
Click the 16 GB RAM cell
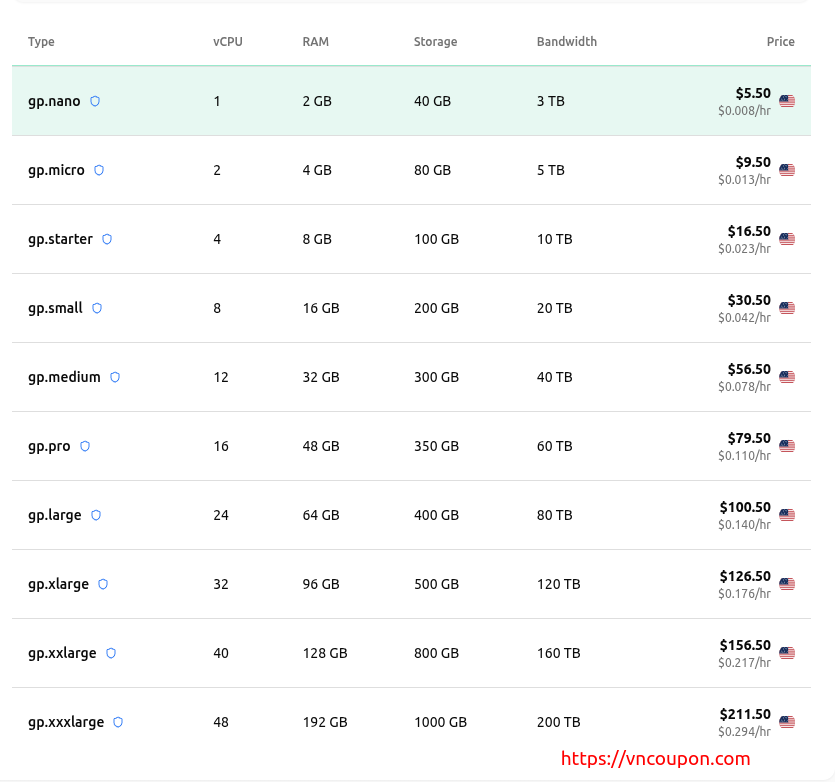click(321, 308)
